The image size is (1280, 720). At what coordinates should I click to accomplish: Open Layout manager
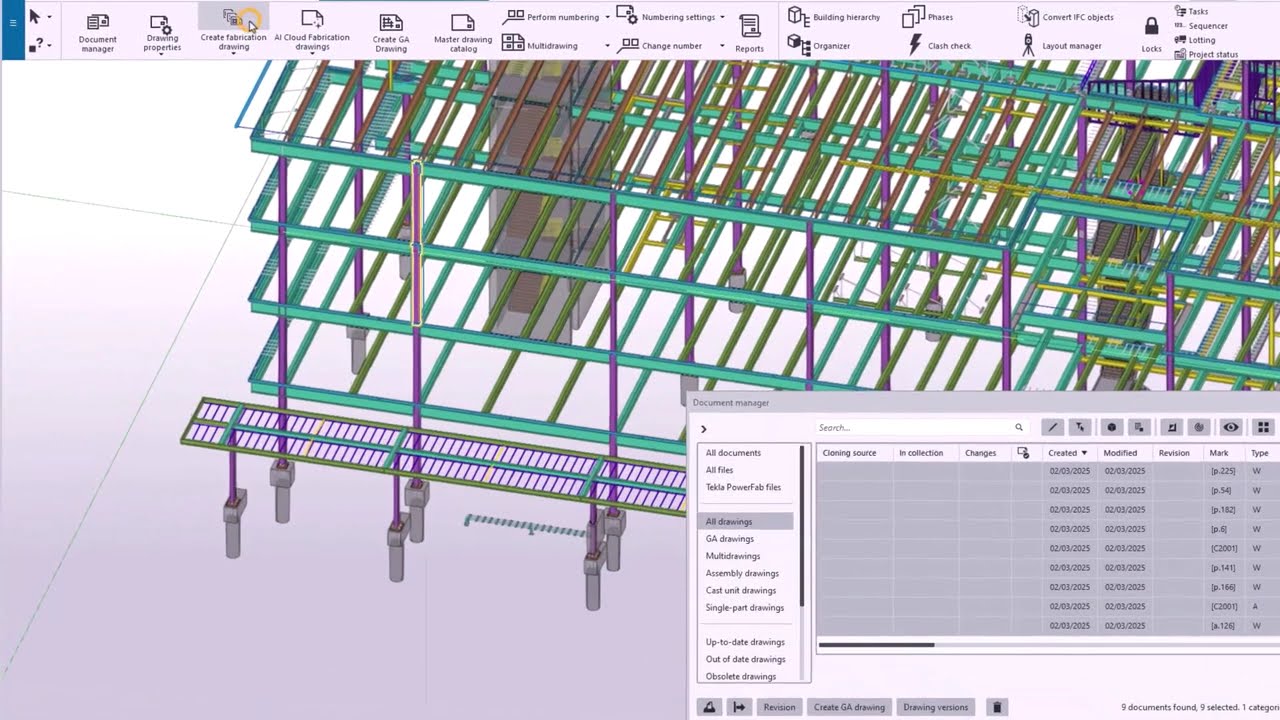(1061, 45)
